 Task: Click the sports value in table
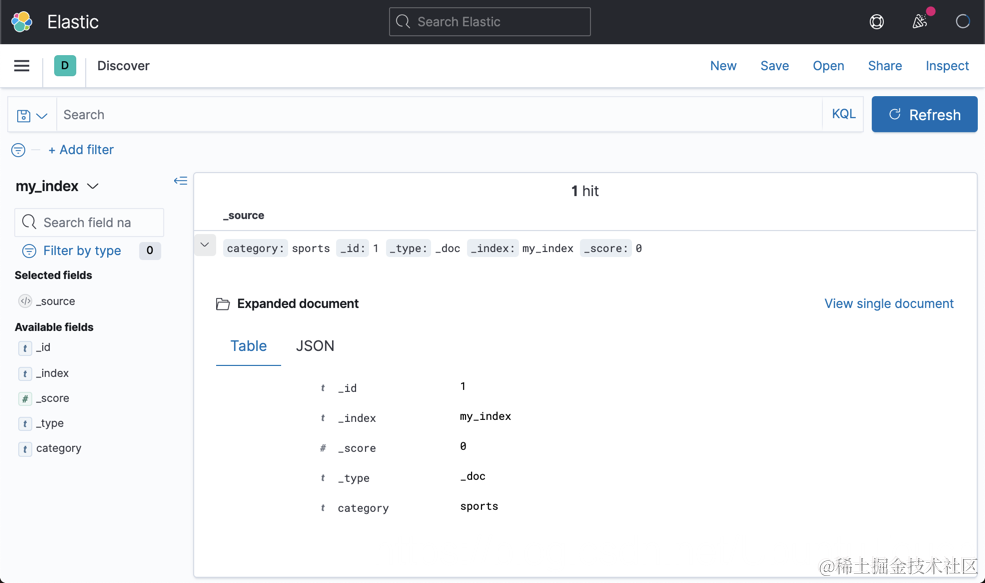[x=479, y=506]
